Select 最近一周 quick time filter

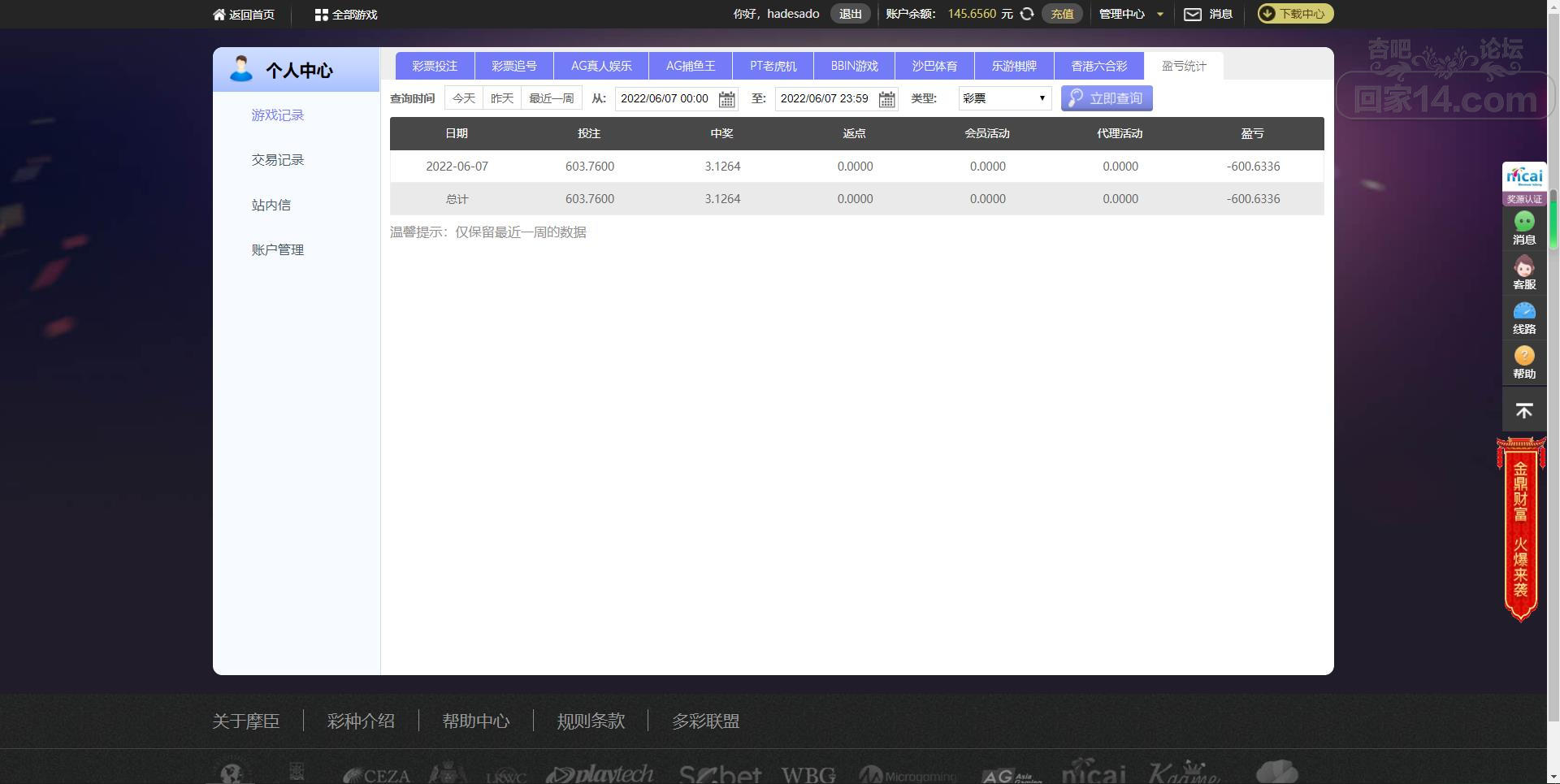coord(552,98)
